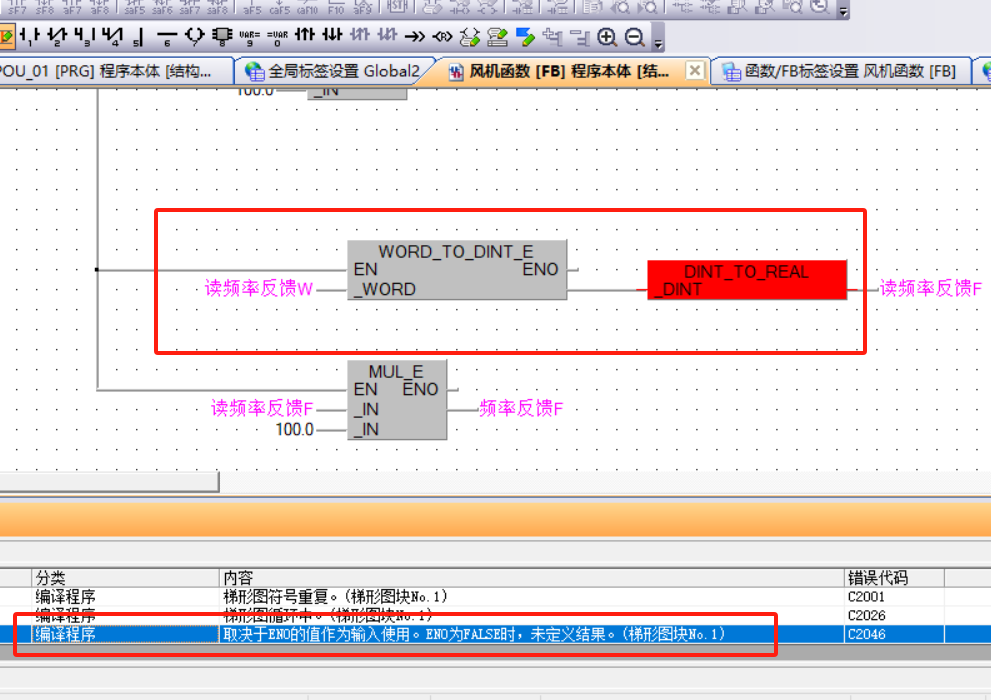991x700 pixels.
Task: Click the jump arrow tool icon
Action: coord(414,38)
